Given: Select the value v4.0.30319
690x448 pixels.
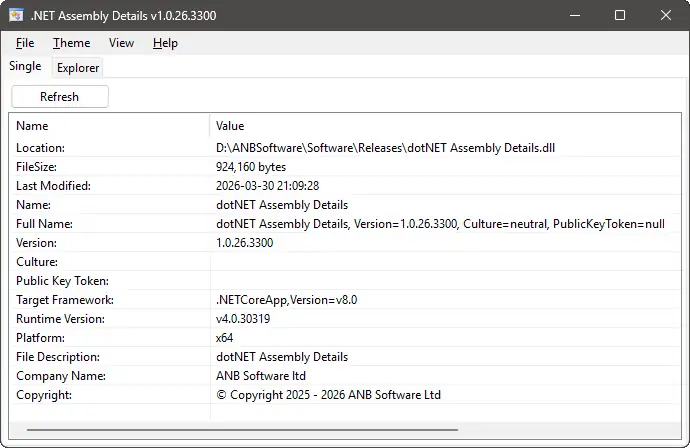Looking at the screenshot, I should (x=243, y=319).
